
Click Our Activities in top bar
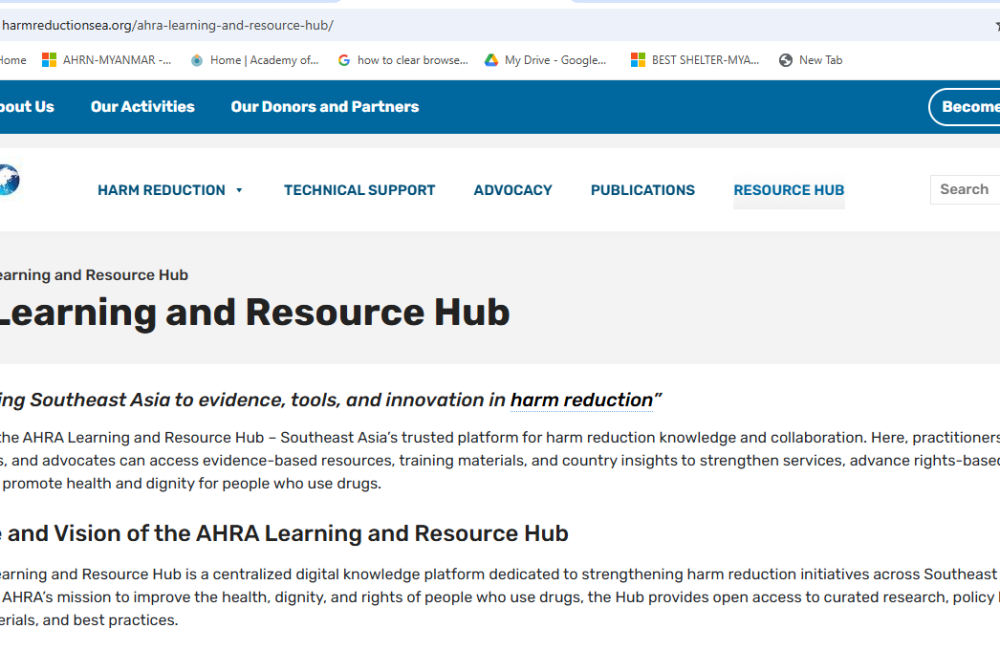[142, 107]
